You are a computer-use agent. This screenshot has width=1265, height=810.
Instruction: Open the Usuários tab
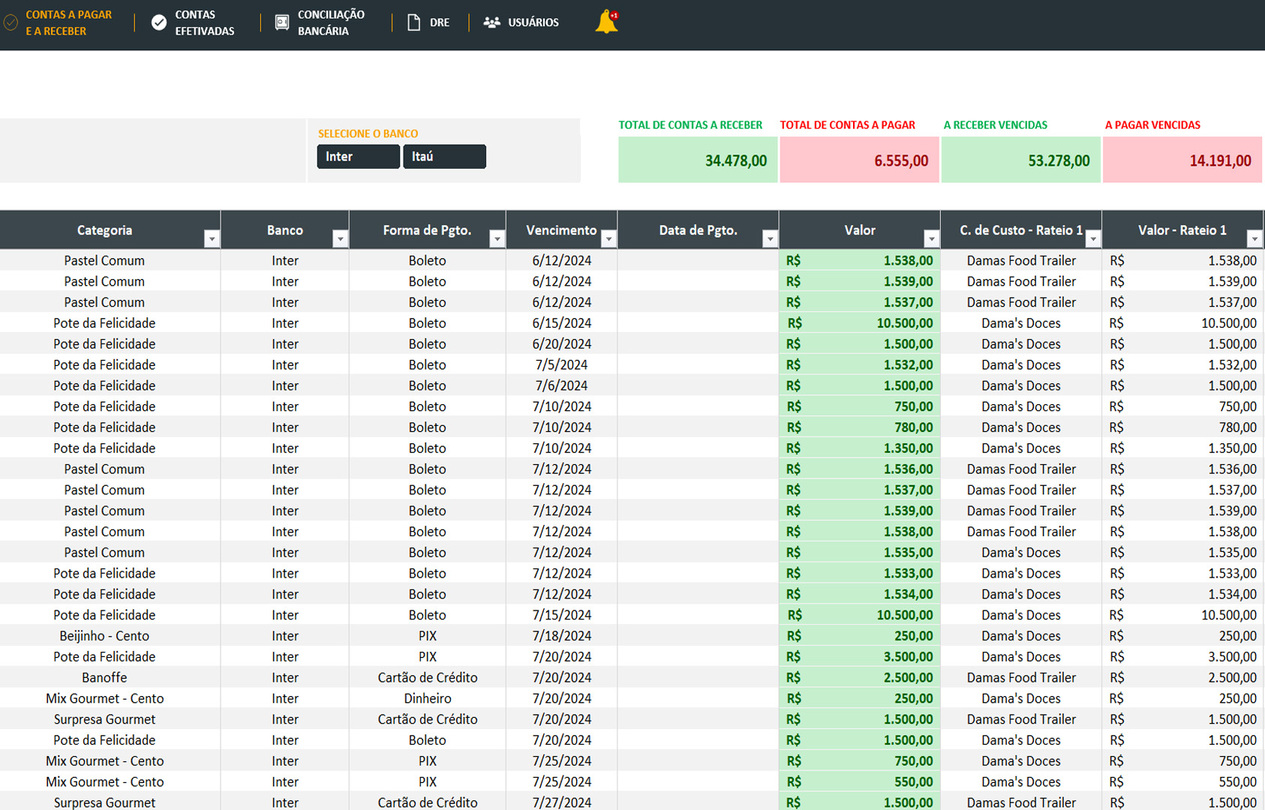click(x=533, y=22)
